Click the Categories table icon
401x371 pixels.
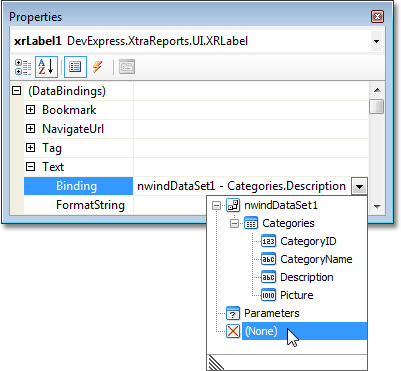tap(251, 223)
